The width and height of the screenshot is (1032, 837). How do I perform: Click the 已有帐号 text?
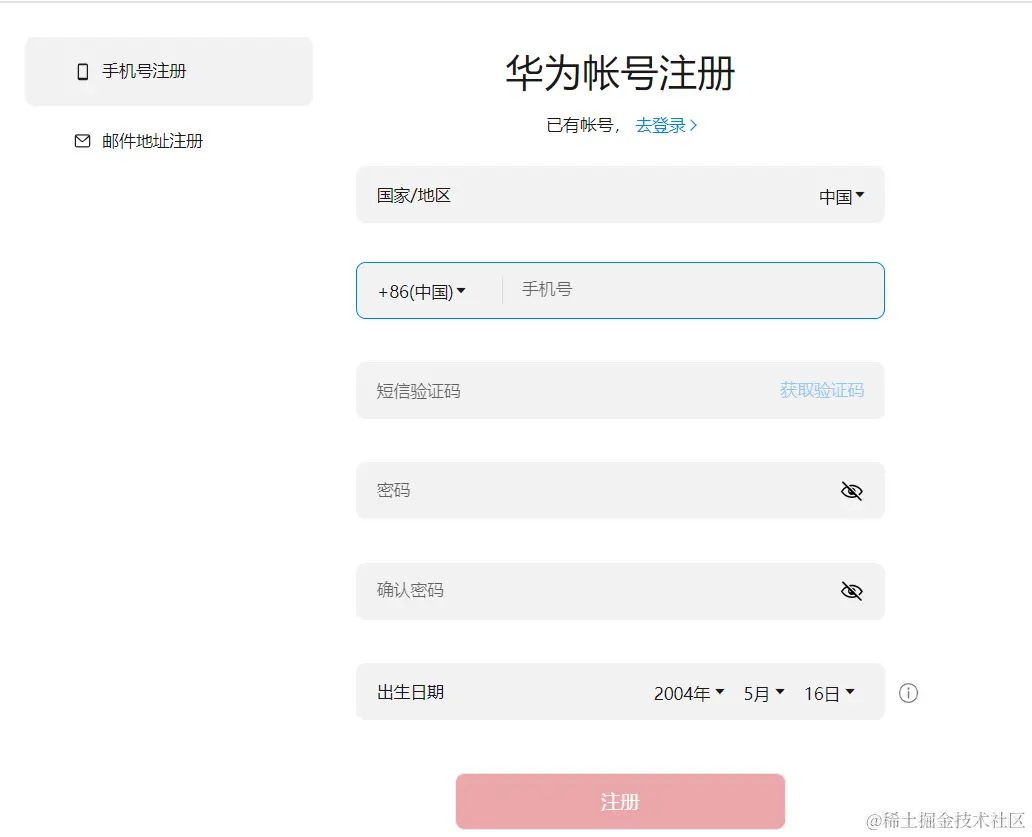pos(580,125)
